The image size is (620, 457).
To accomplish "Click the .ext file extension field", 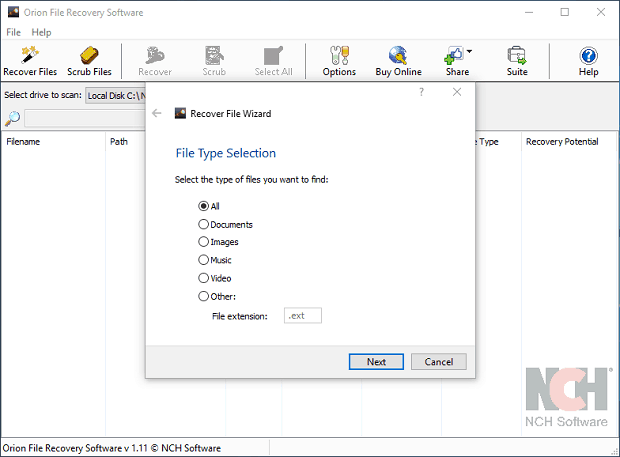I will pyautogui.click(x=302, y=315).
